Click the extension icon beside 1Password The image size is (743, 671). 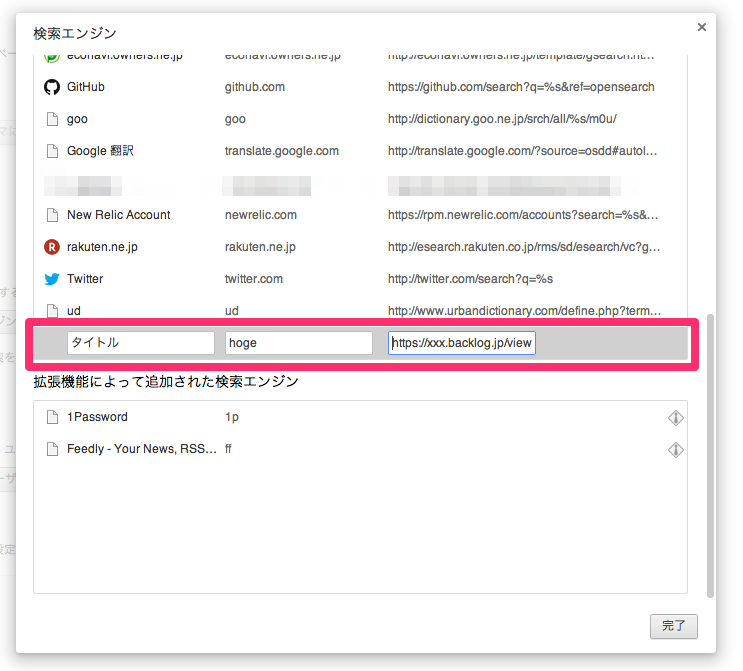coord(676,417)
